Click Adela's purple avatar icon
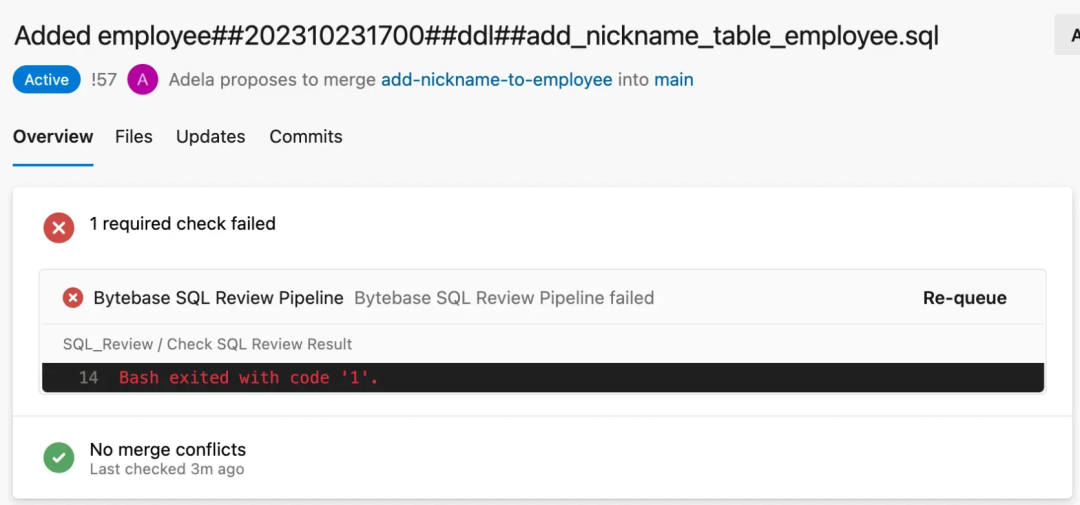This screenshot has width=1080, height=505. 143,80
